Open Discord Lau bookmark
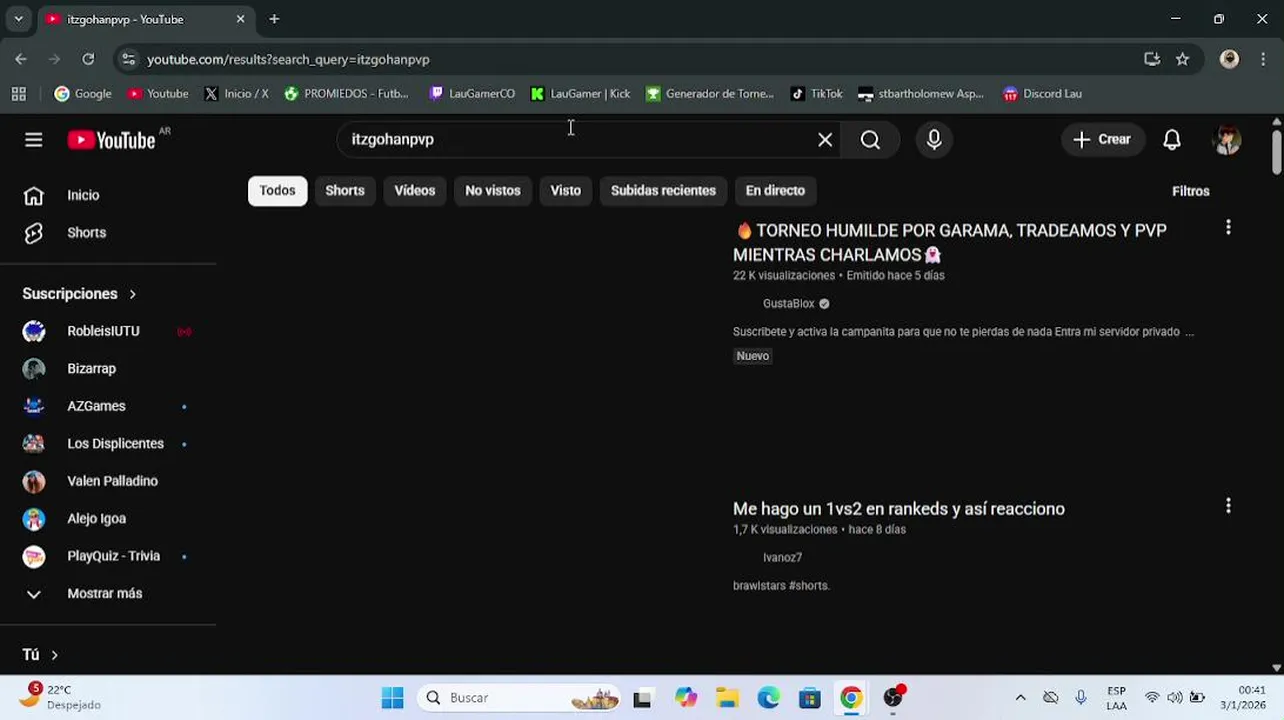 point(1042,94)
